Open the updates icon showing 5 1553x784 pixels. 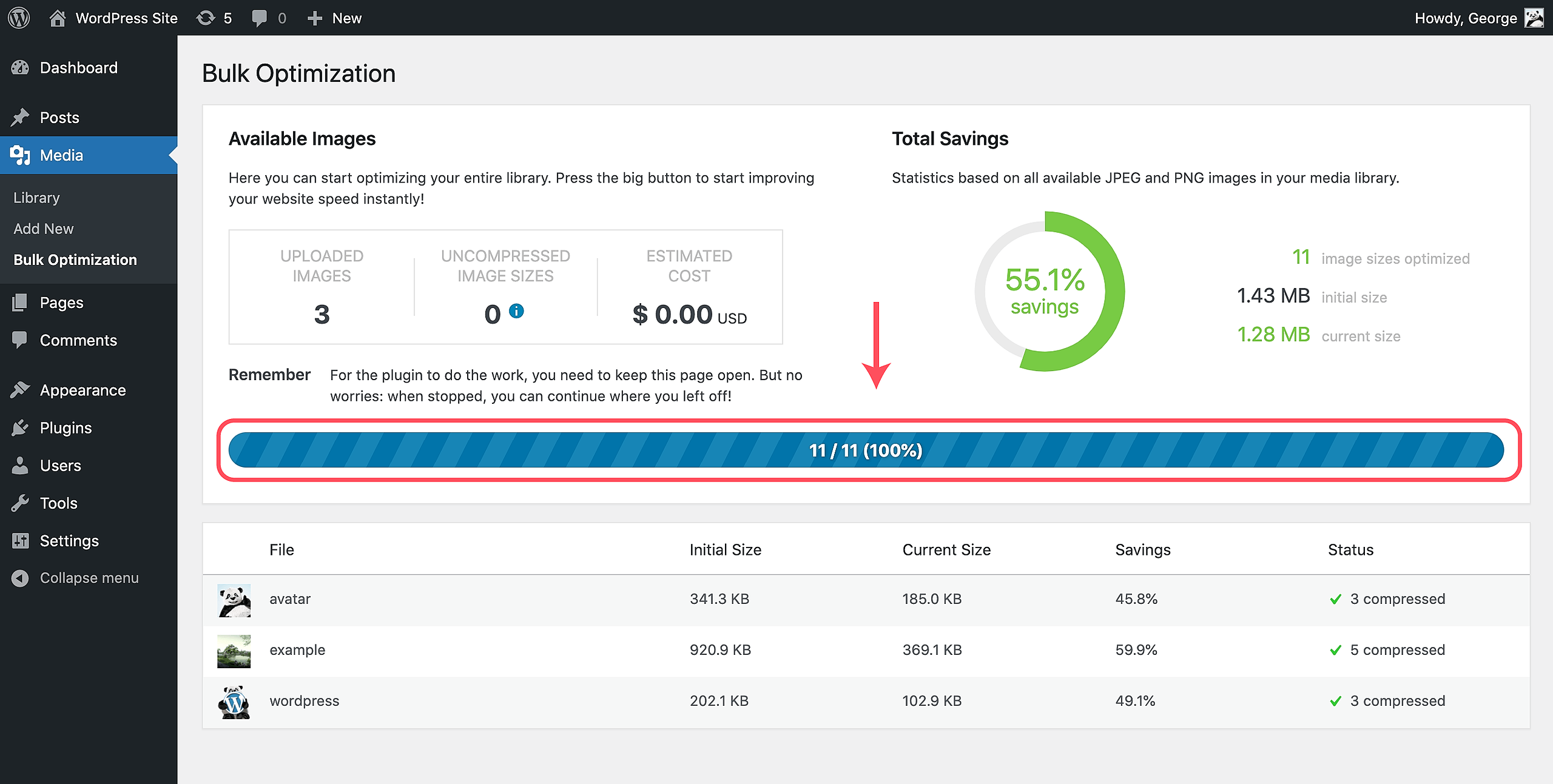pos(206,18)
